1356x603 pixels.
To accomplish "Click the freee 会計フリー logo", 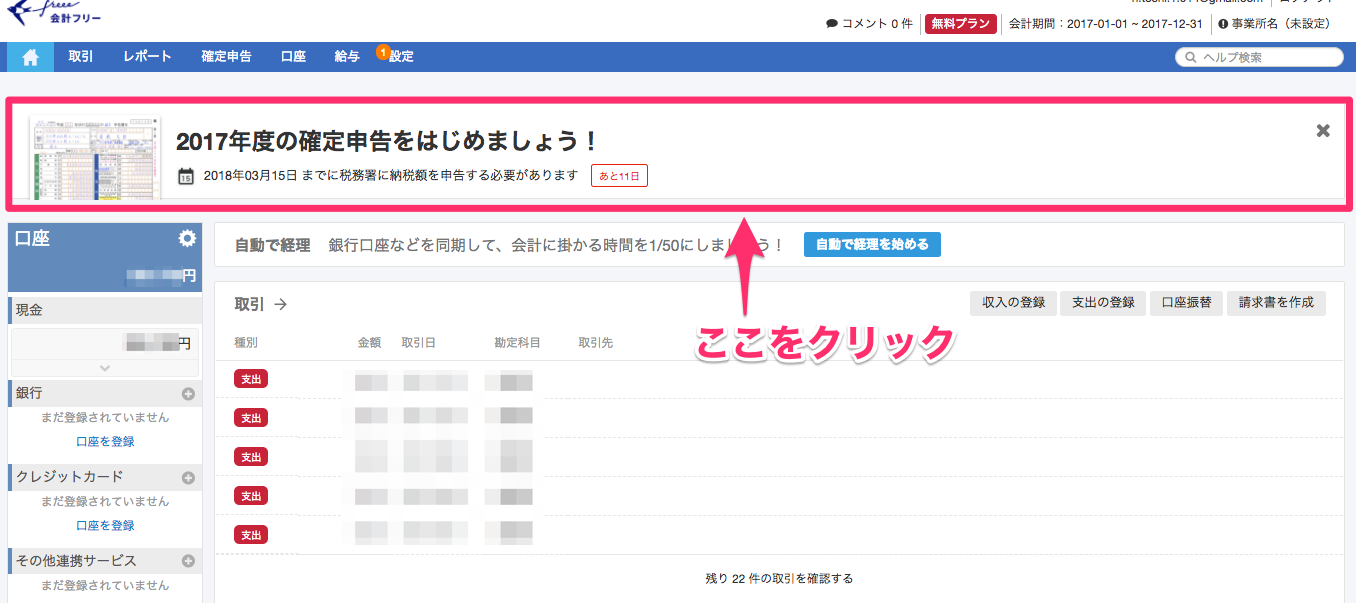I will pos(54,12).
